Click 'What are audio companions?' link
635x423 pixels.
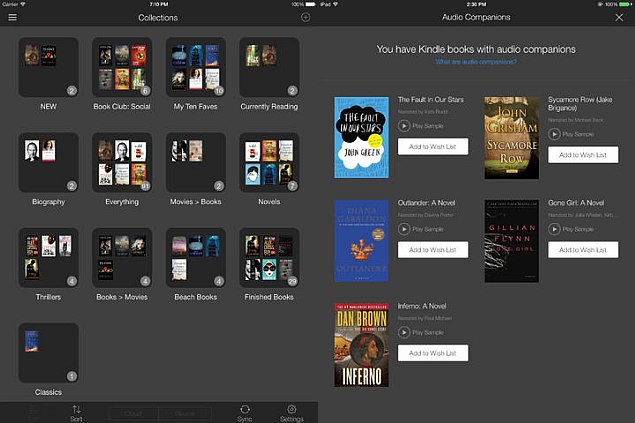pyautogui.click(x=476, y=62)
